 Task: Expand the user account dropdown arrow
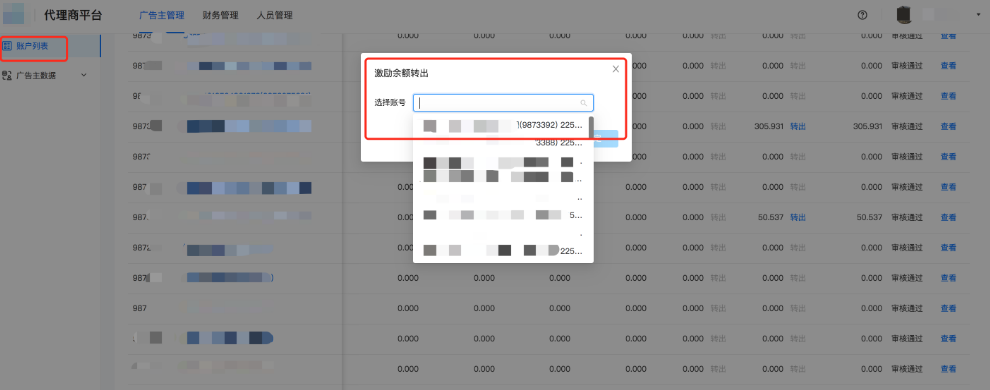(x=978, y=15)
